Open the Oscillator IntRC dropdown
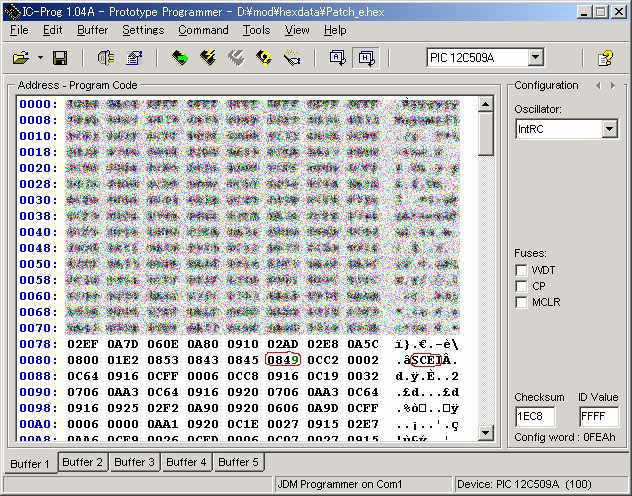Viewport: 632px width, 496px height. coord(609,129)
